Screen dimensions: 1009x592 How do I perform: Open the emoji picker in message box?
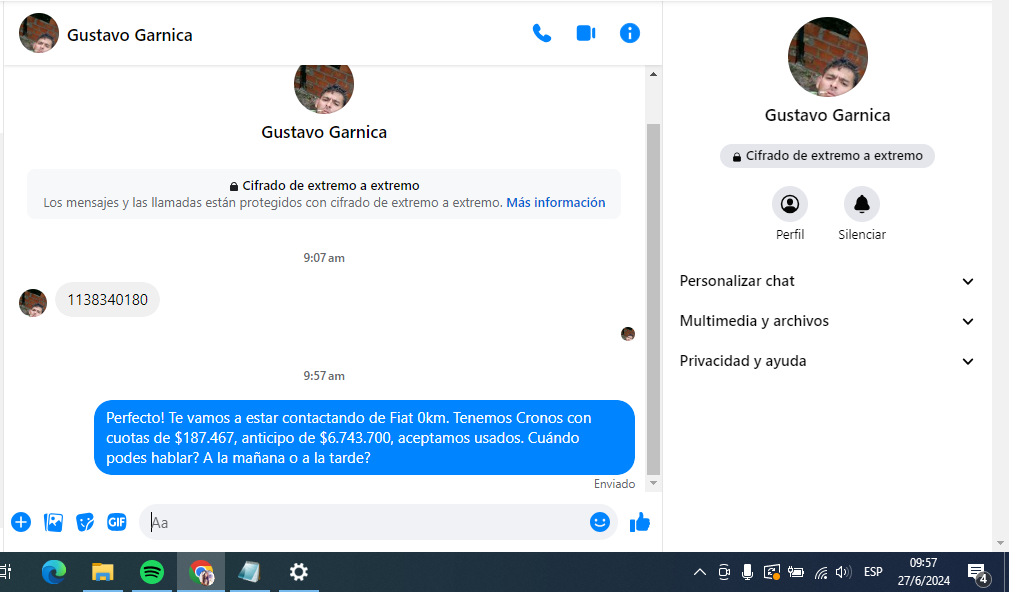(x=600, y=522)
